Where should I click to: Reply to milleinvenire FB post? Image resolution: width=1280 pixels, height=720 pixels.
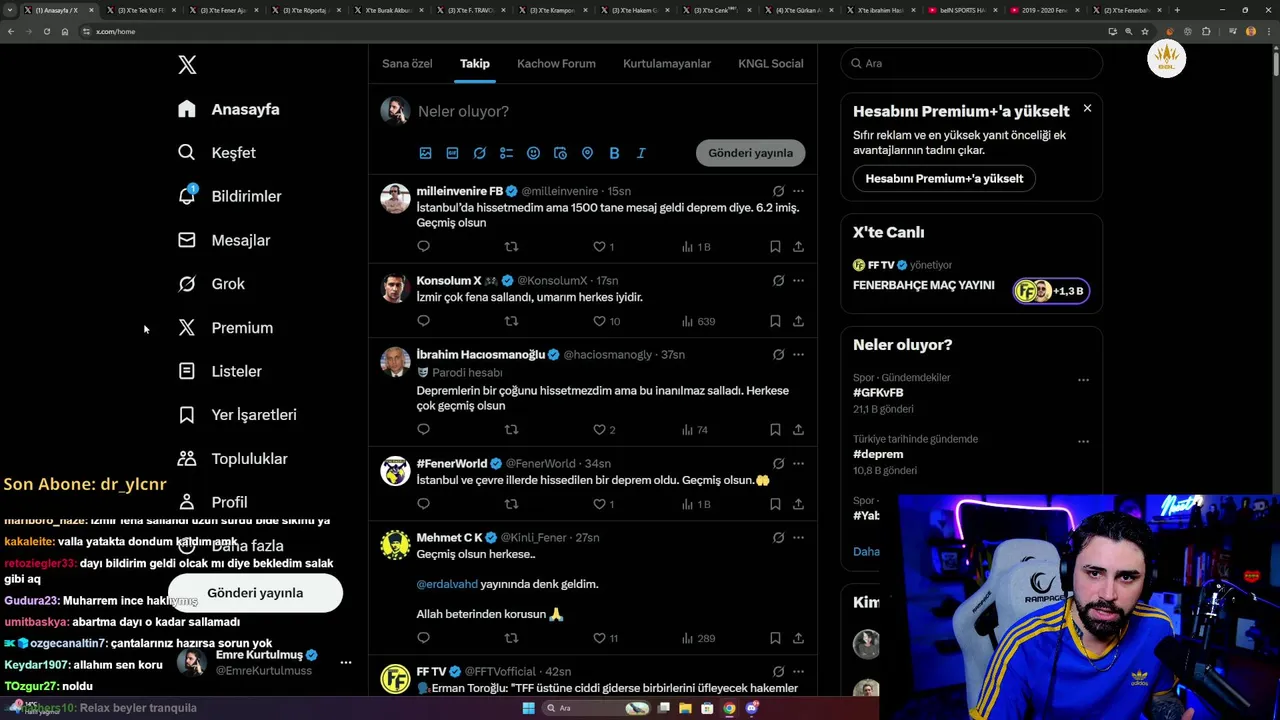[423, 246]
